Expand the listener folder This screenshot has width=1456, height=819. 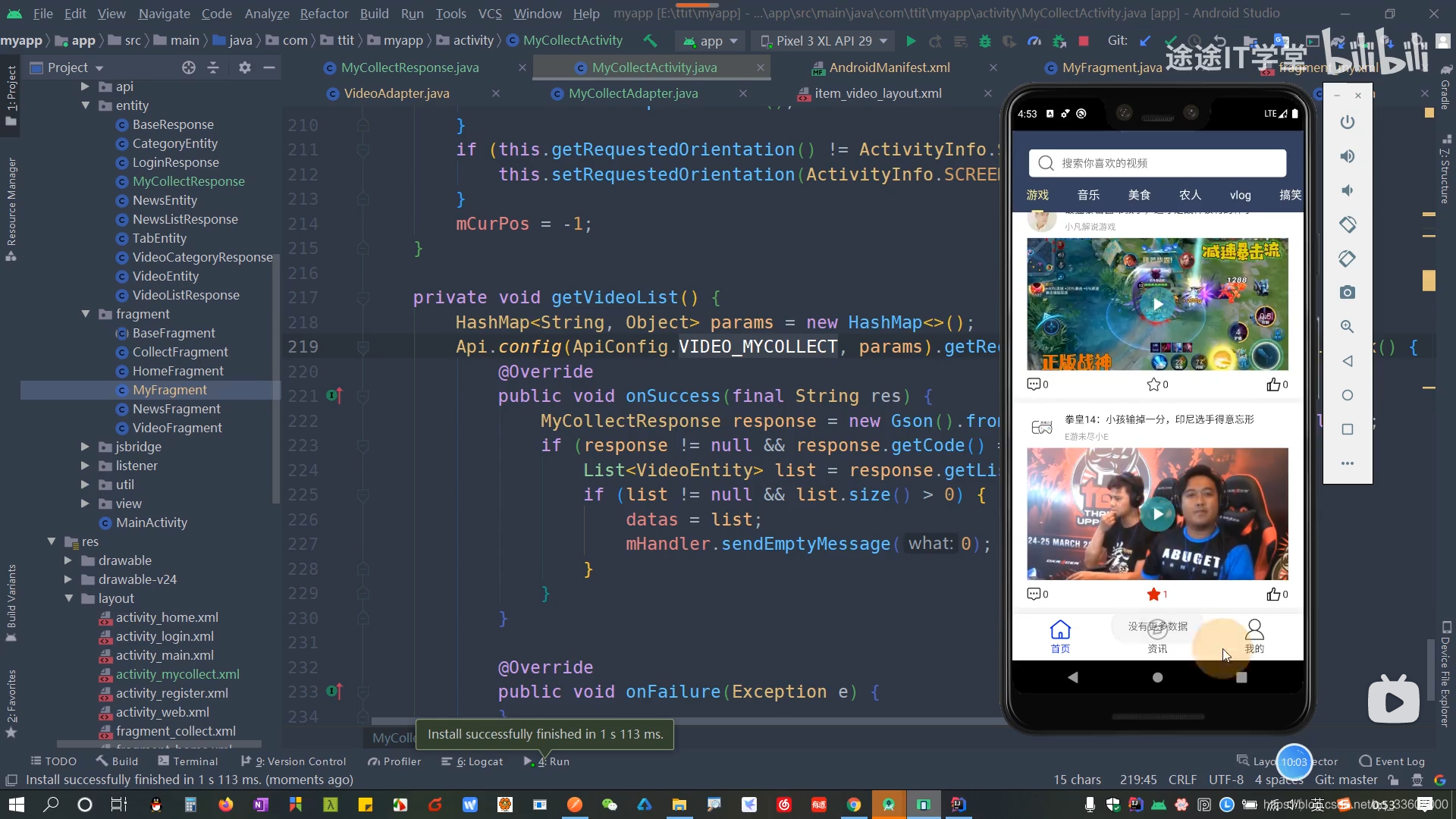tap(85, 466)
